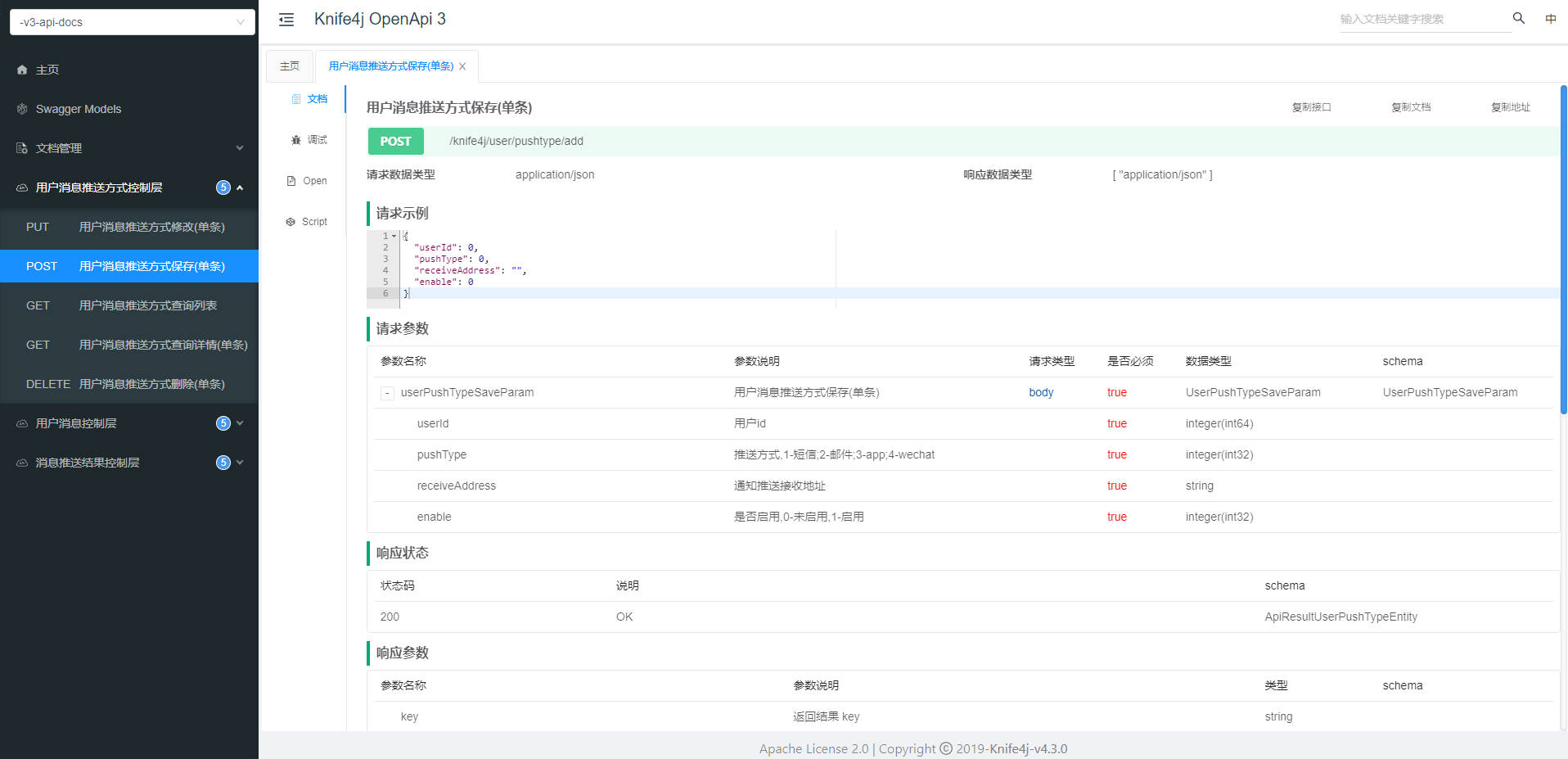The height and width of the screenshot is (759, 1568).
Task: Collapse the userPushTypeSaveParam row
Action: pos(387,394)
